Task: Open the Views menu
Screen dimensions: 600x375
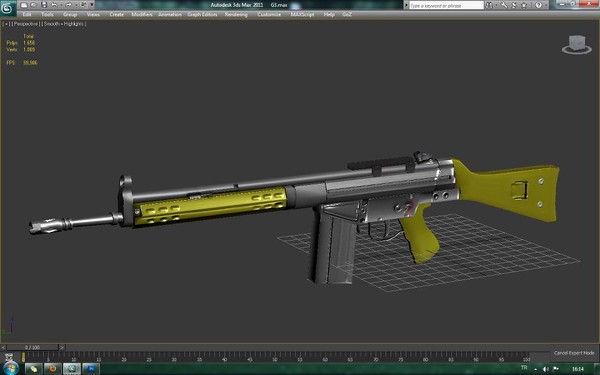Action: (93, 15)
